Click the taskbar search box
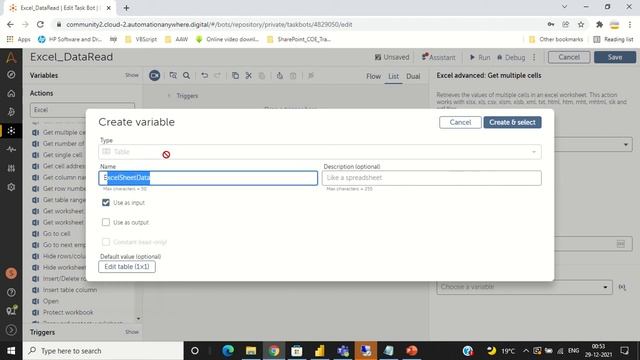This screenshot has height=360, width=640. coord(103,351)
